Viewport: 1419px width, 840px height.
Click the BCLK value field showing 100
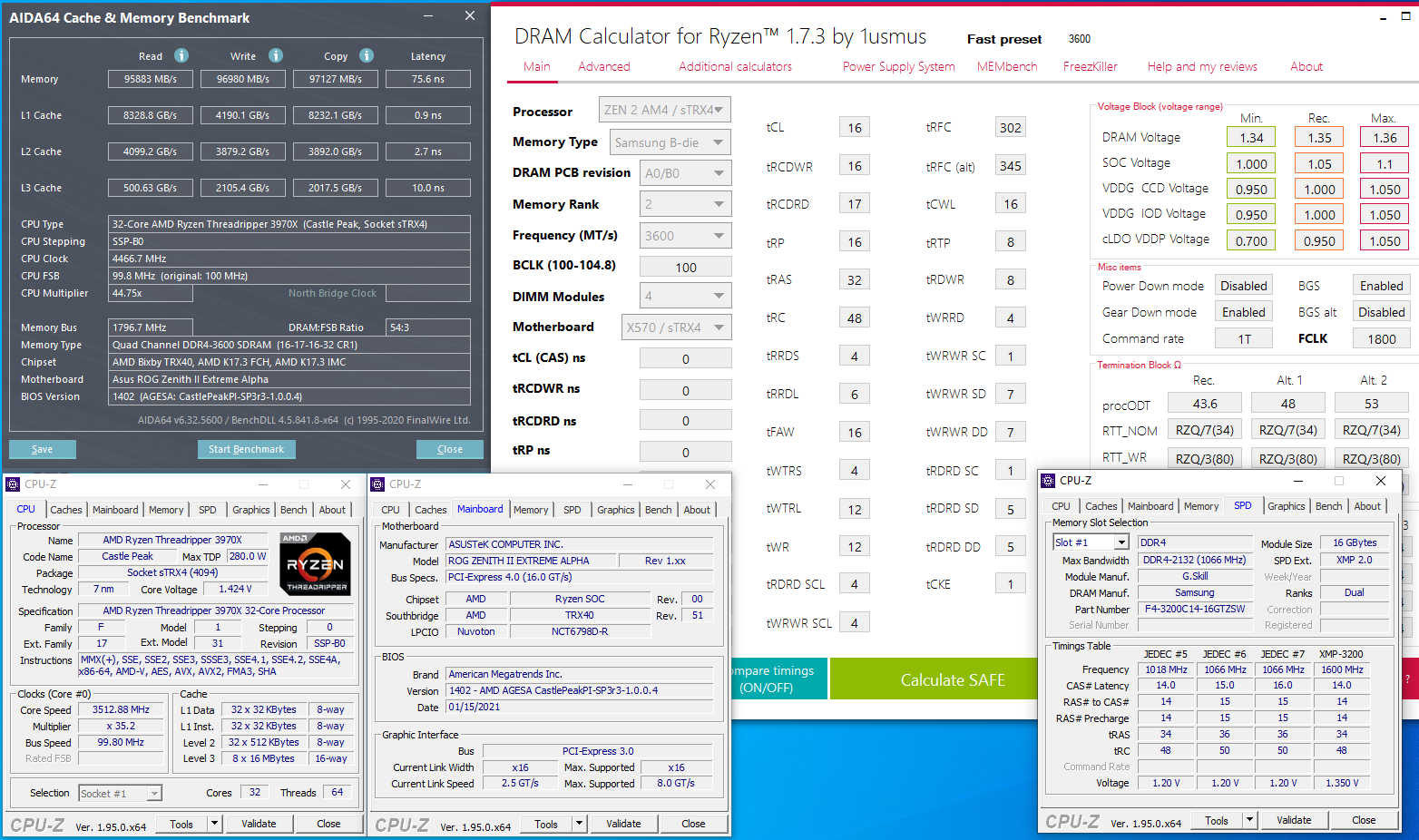686,267
